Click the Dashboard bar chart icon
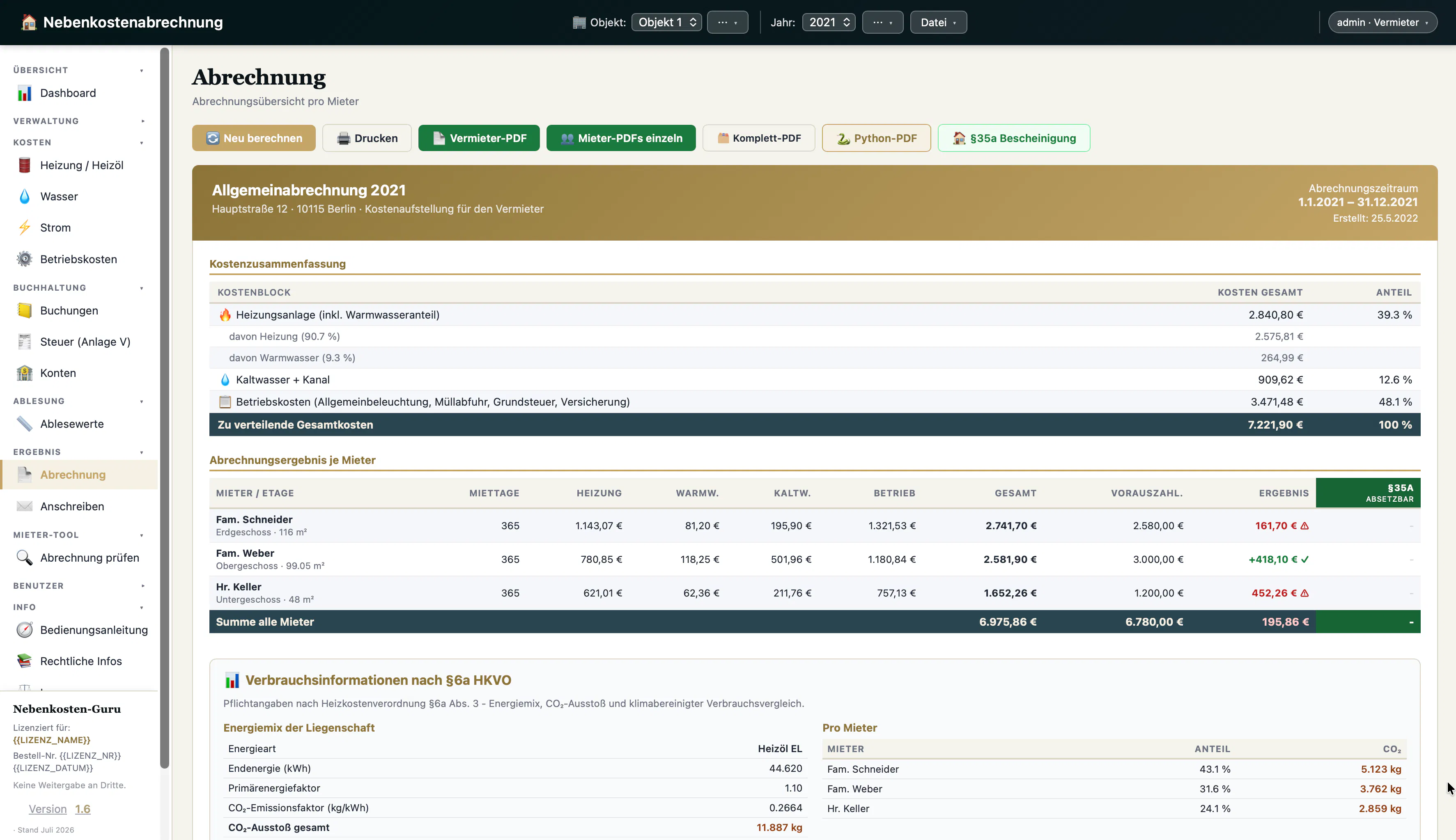The width and height of the screenshot is (1456, 840). coord(24,94)
